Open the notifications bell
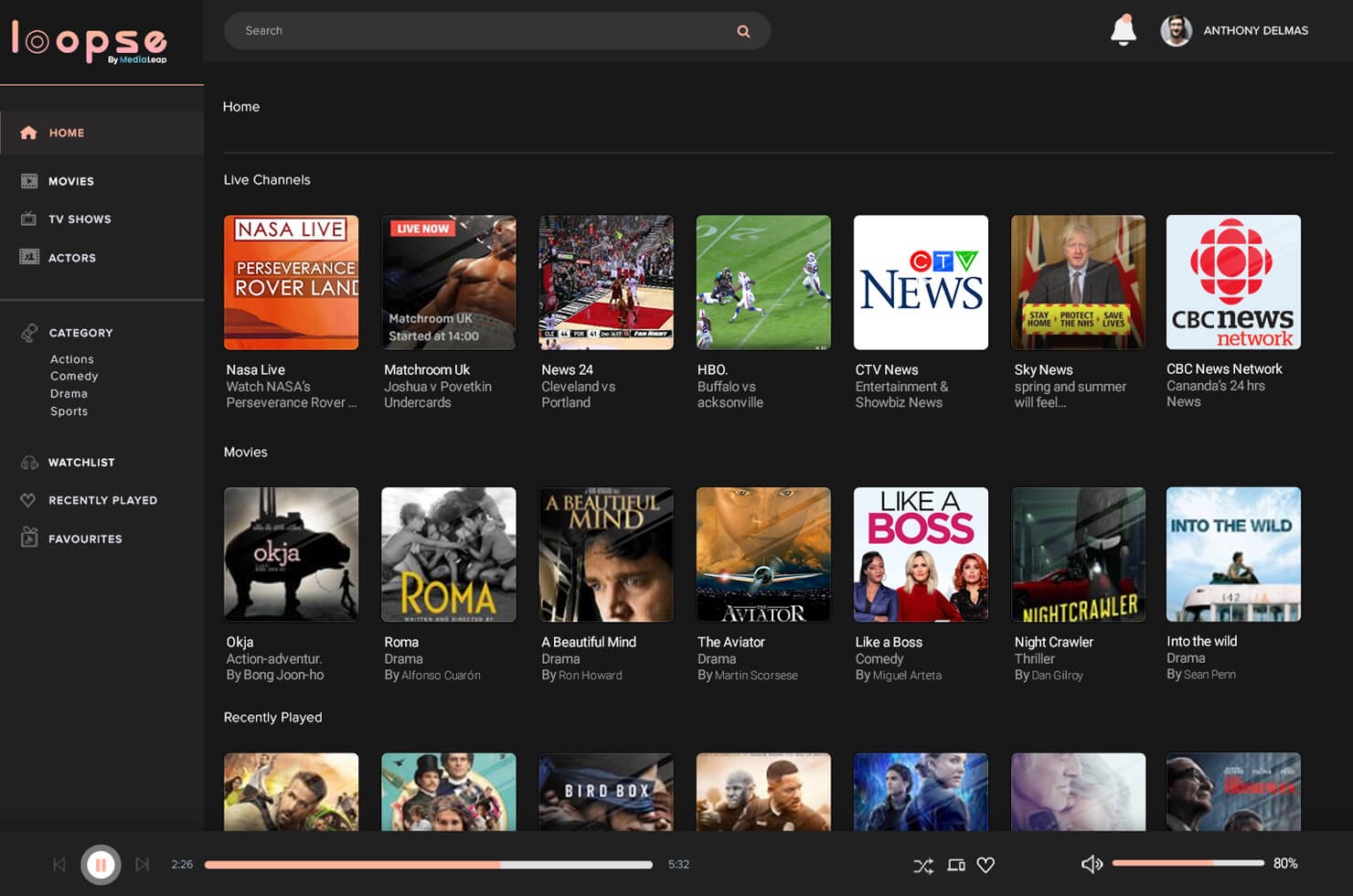The width and height of the screenshot is (1353, 896). [1123, 30]
